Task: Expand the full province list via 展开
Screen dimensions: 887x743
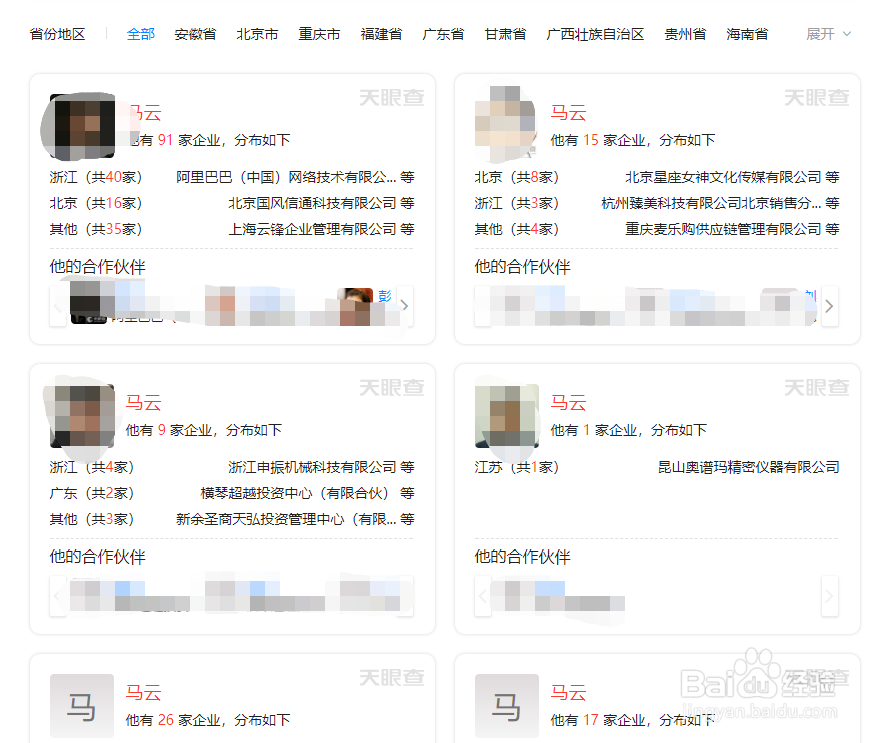Action: [829, 33]
